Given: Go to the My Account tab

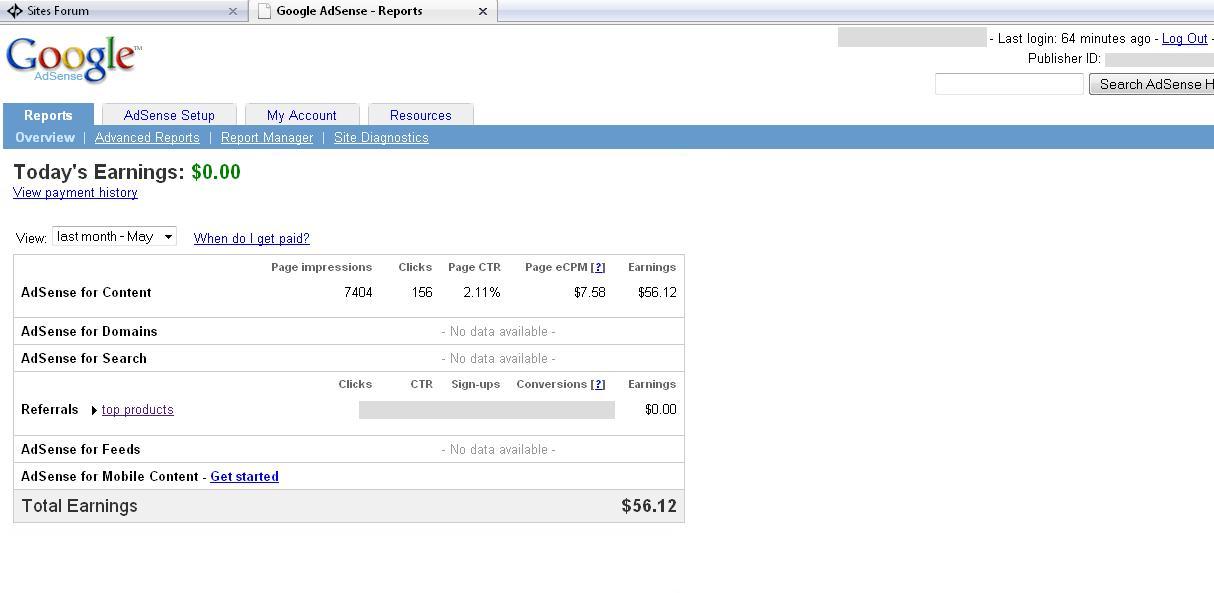Looking at the screenshot, I should coord(302,115).
